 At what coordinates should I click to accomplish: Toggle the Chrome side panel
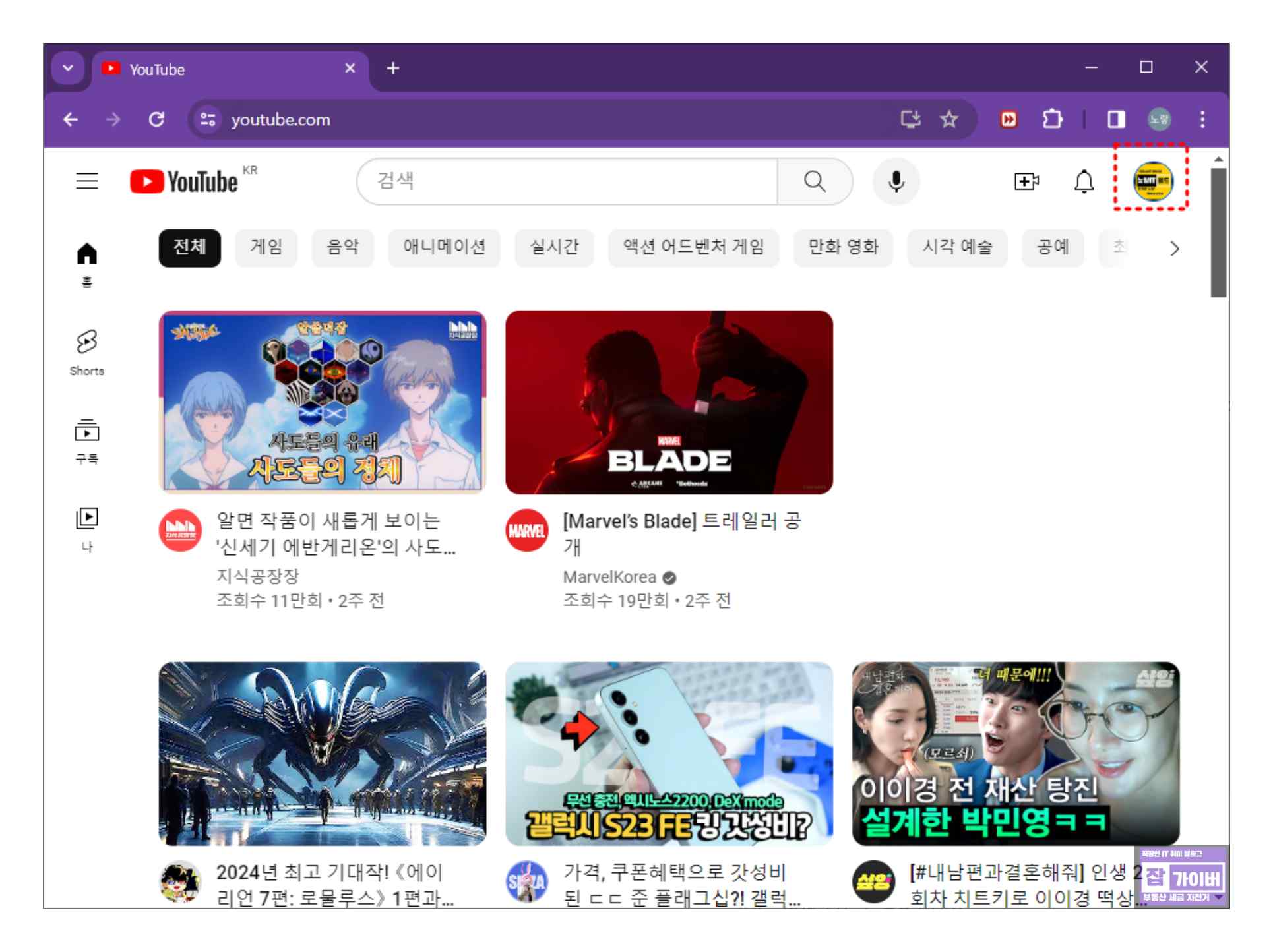1116,119
